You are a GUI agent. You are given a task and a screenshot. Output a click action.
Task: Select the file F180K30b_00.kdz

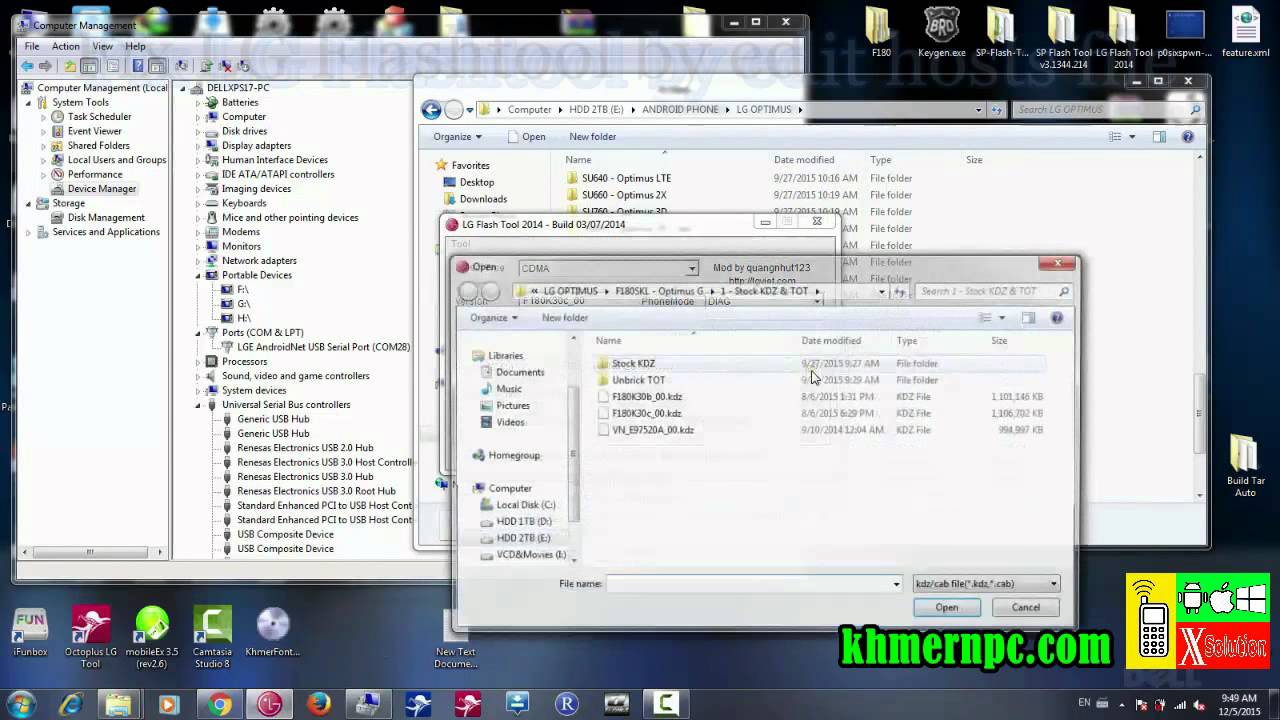[x=647, y=397]
